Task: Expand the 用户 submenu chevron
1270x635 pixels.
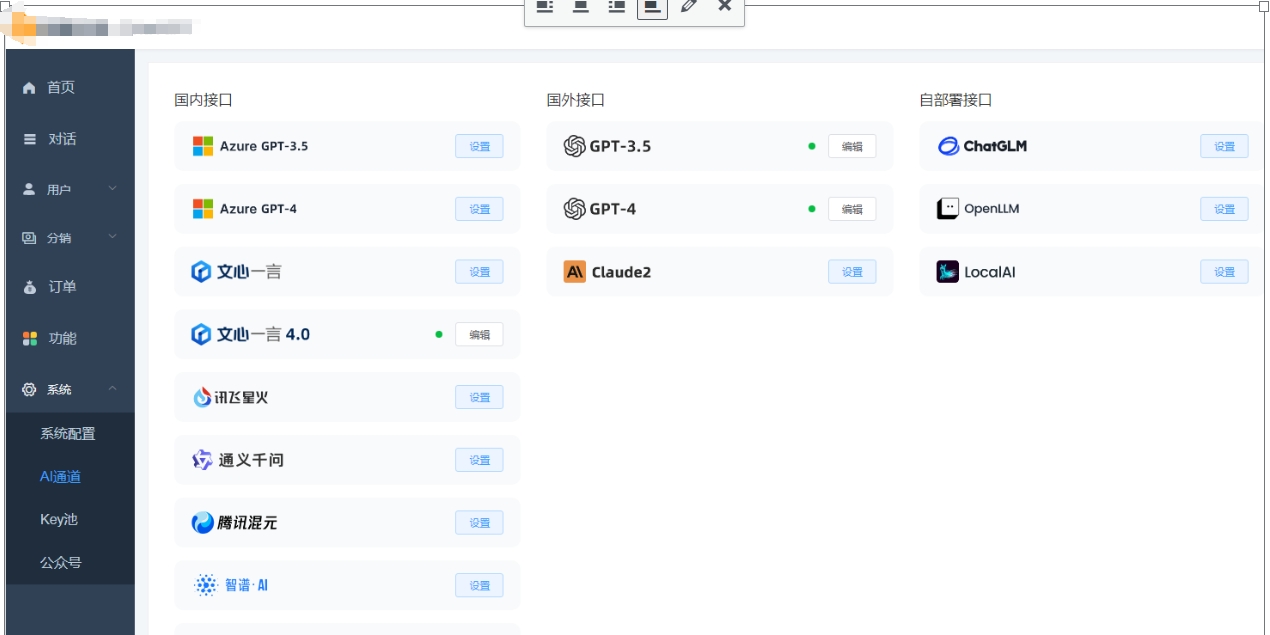Action: (x=112, y=188)
